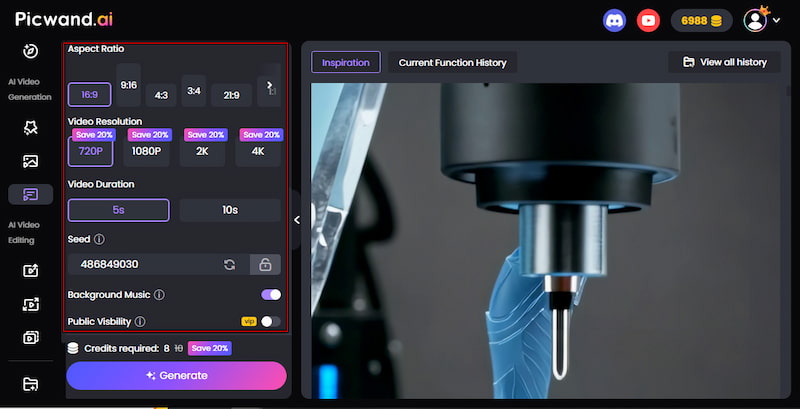Image resolution: width=800 pixels, height=409 pixels.
Task: Open the video extend icon in sidebar
Action: pos(31,304)
